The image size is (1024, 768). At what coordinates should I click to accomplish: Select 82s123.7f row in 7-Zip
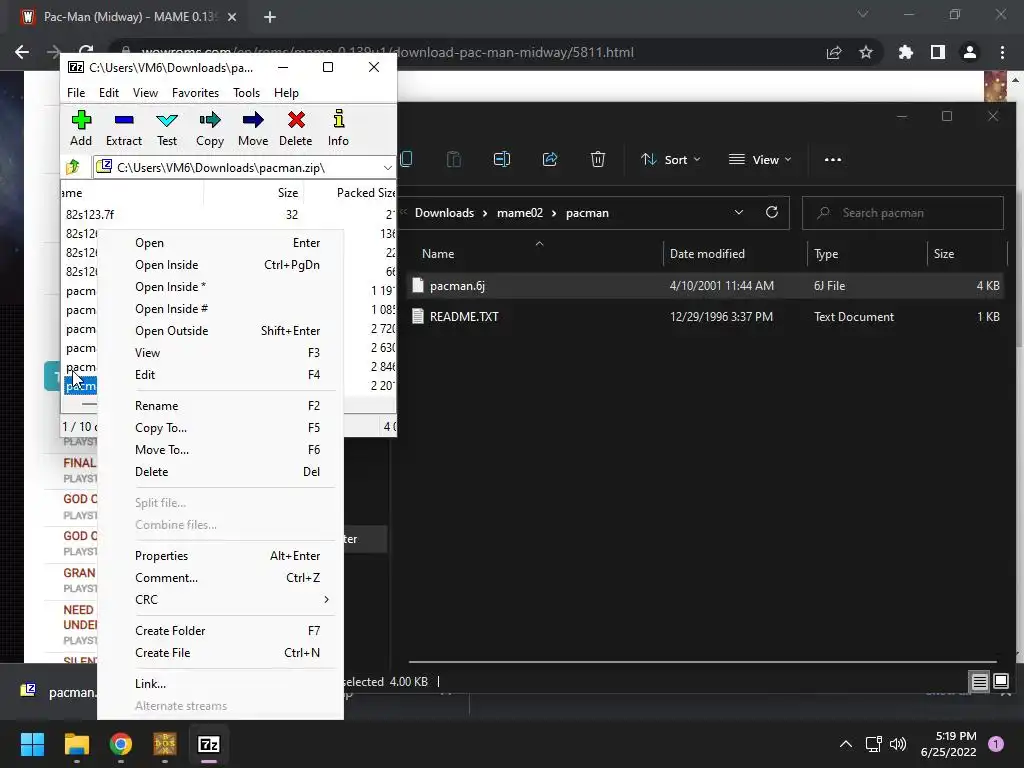point(229,214)
